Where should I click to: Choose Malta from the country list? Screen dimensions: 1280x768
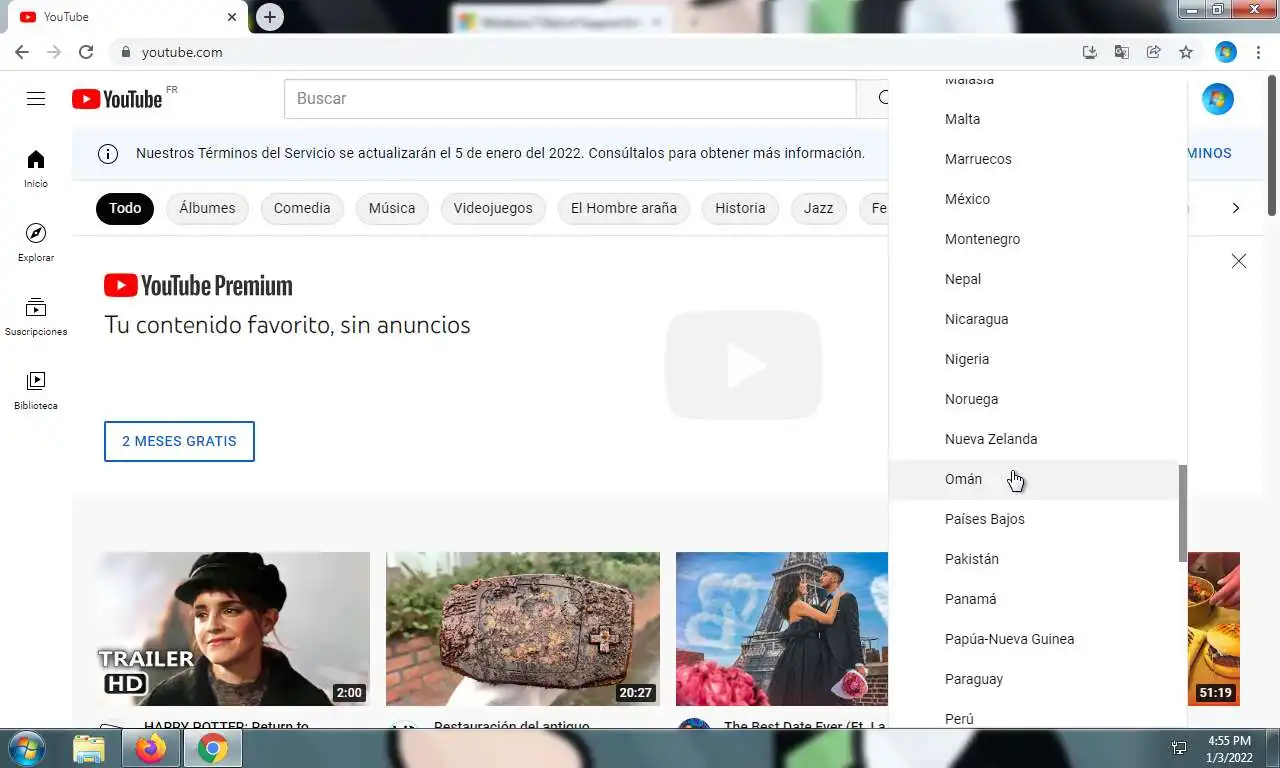point(1033,119)
